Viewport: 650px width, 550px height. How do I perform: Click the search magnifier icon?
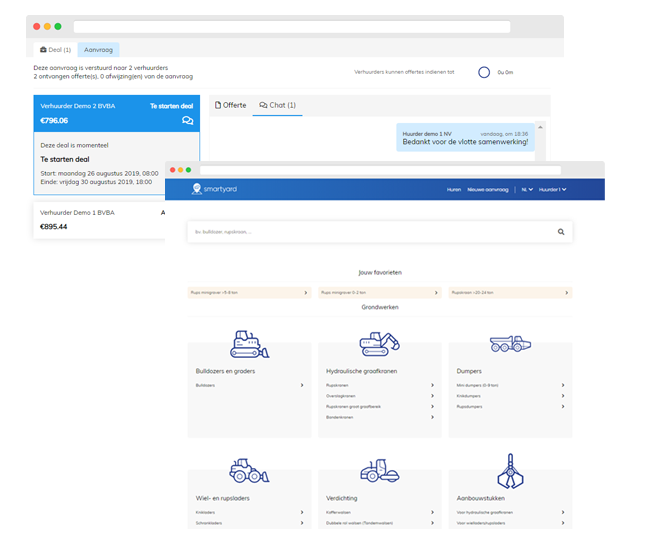coord(561,232)
